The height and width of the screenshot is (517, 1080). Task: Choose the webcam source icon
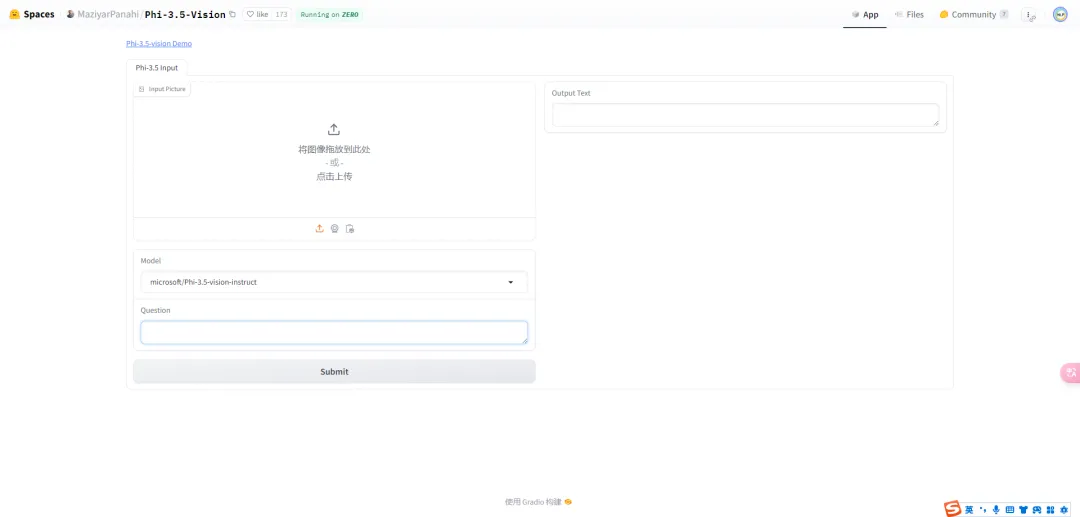[x=335, y=229]
